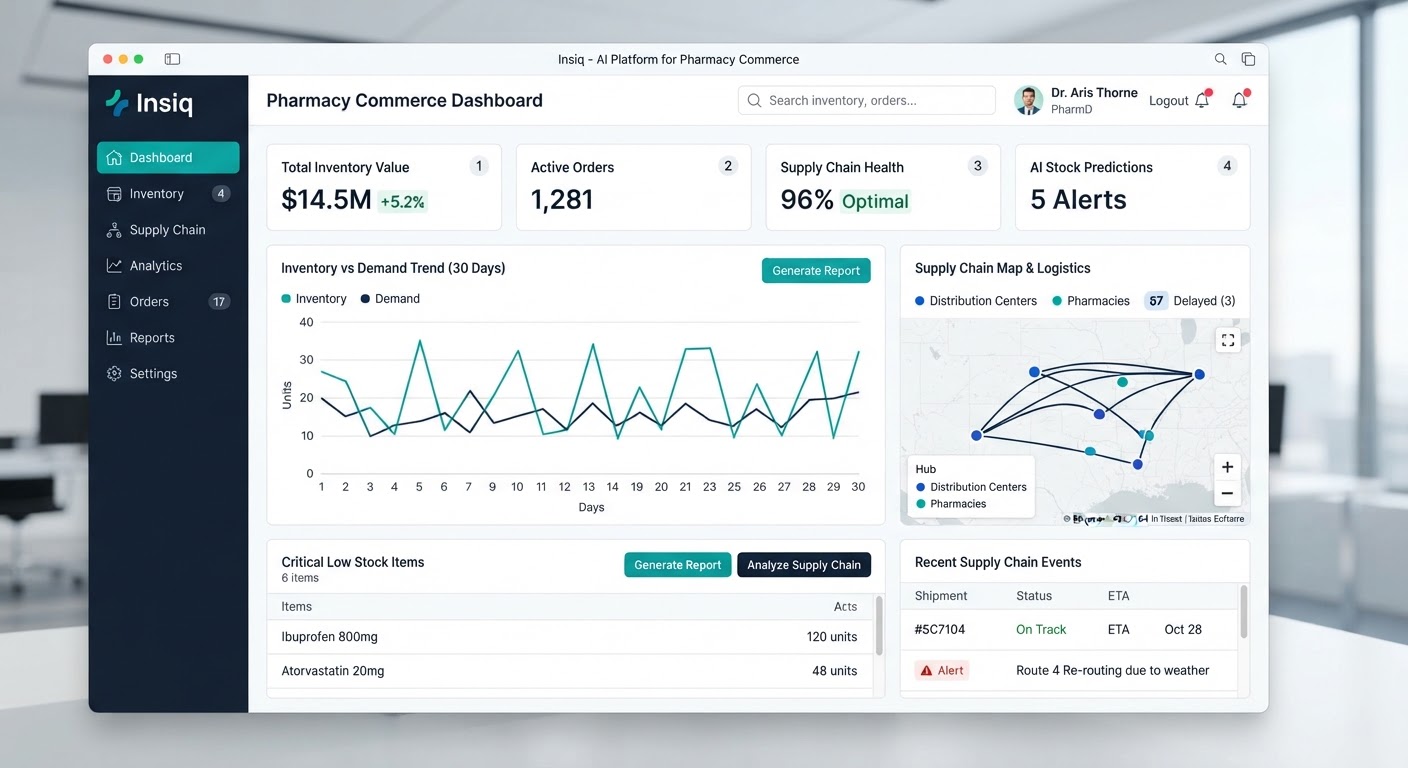Zoom out on the map with minus
This screenshot has width=1408, height=768.
click(1227, 494)
